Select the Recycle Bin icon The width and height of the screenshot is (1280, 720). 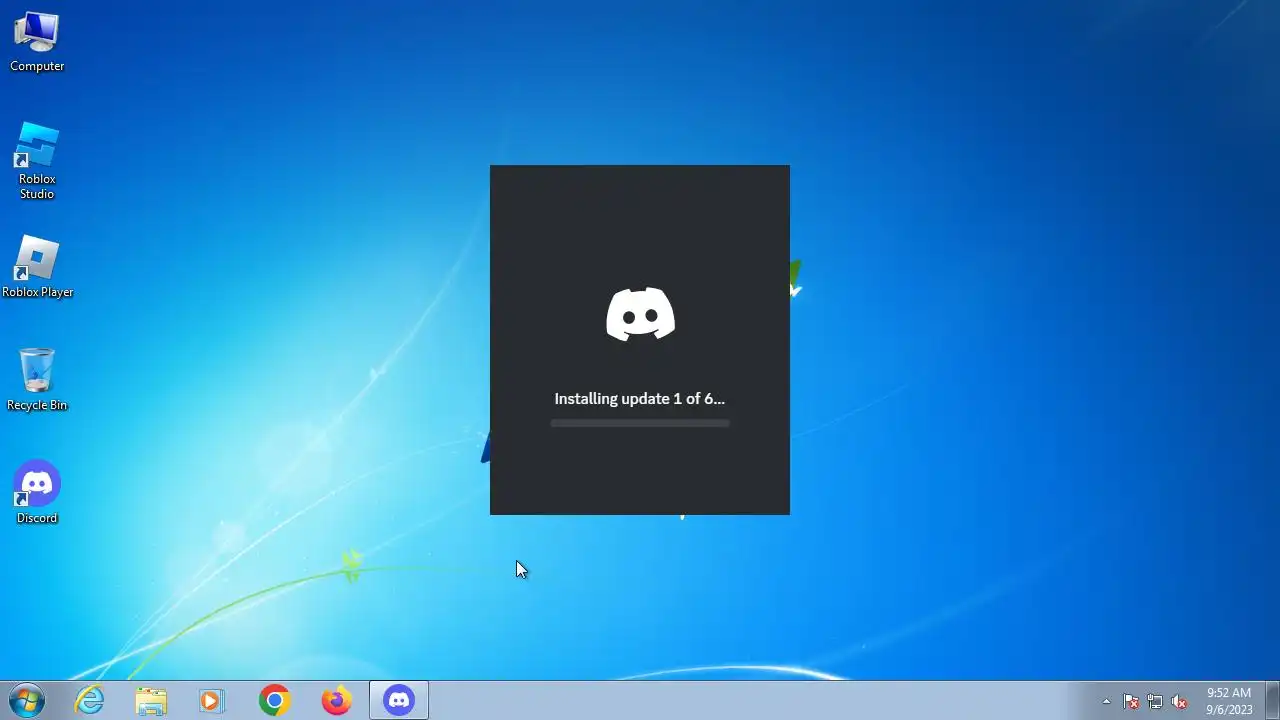point(37,380)
